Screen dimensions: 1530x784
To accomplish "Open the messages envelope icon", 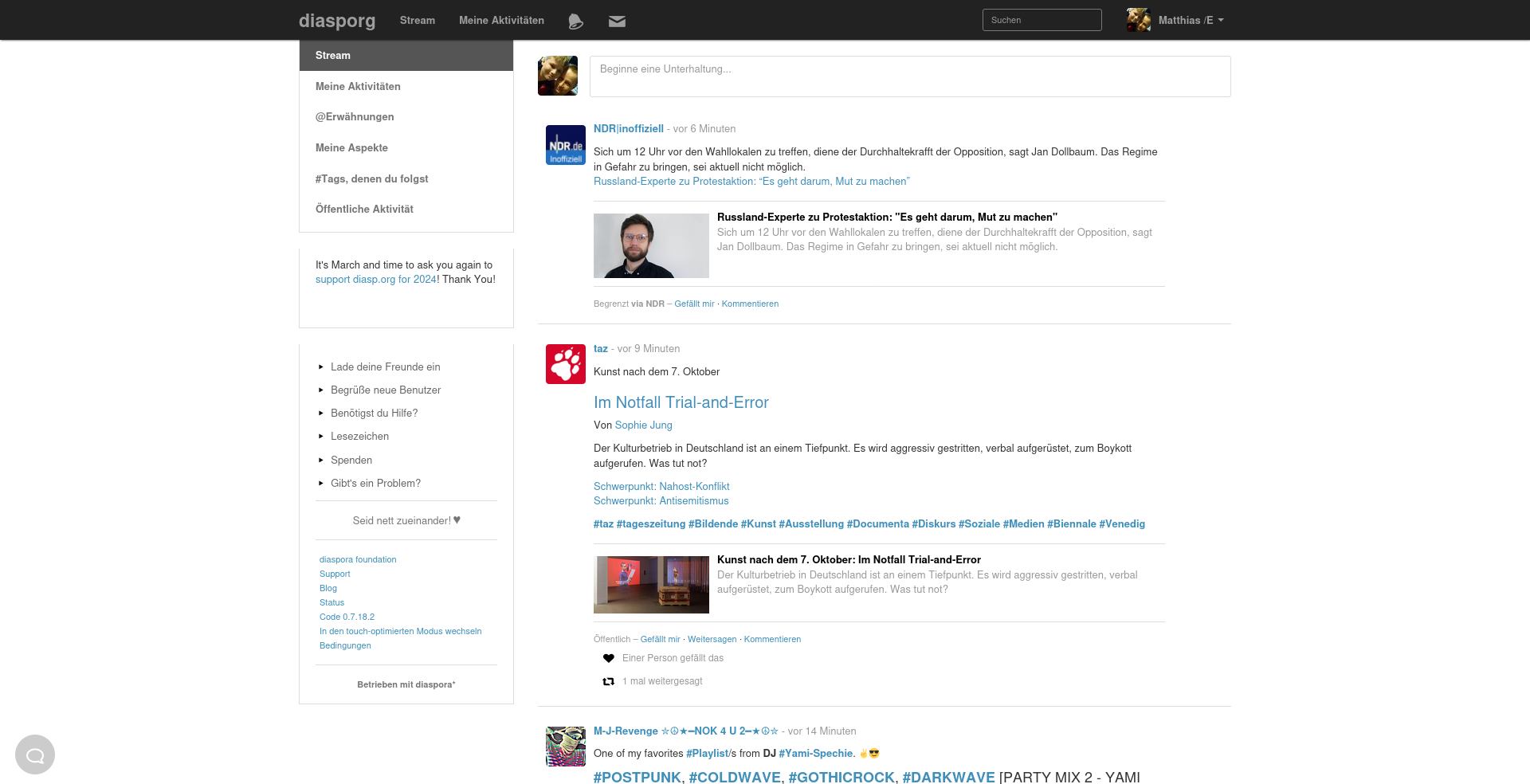I will point(617,22).
